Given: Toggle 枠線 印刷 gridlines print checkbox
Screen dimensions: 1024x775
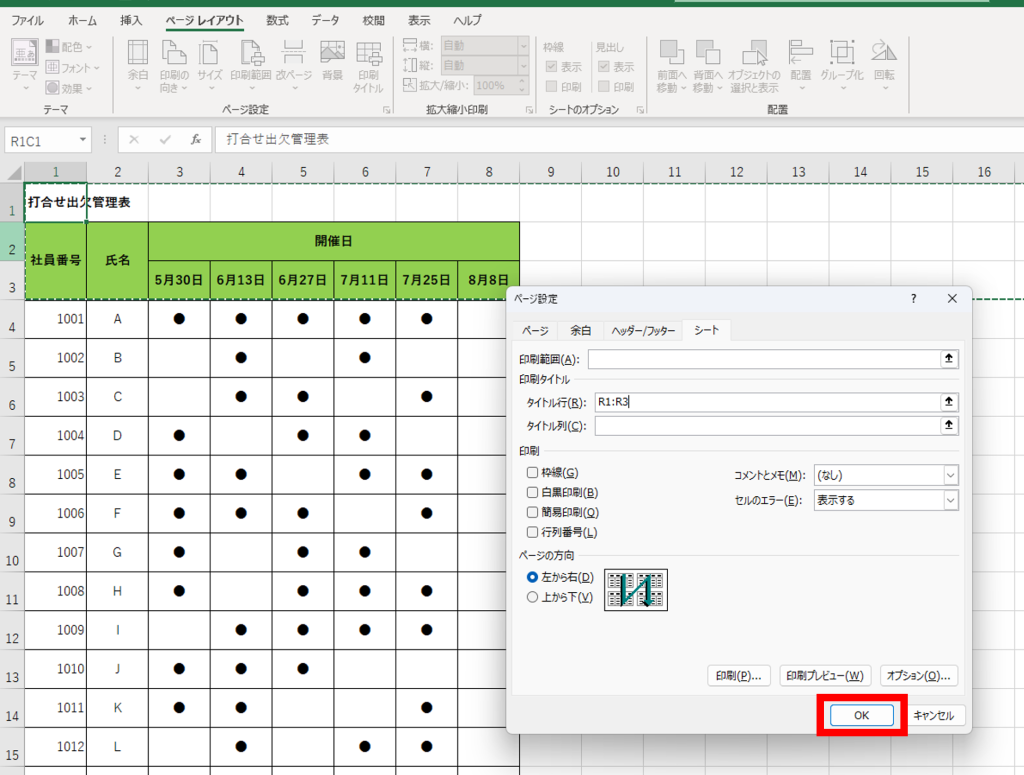Looking at the screenshot, I should [x=551, y=86].
